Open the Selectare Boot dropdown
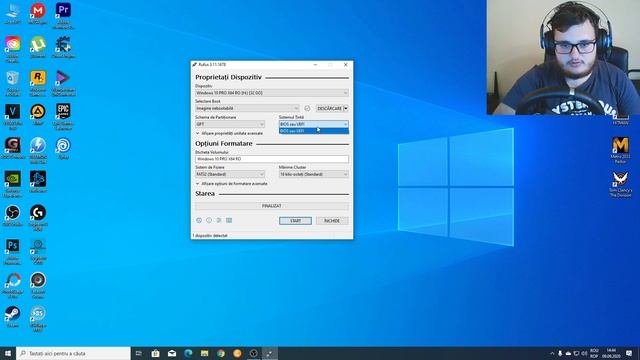Viewport: 640px width, 360px height. [x=247, y=109]
